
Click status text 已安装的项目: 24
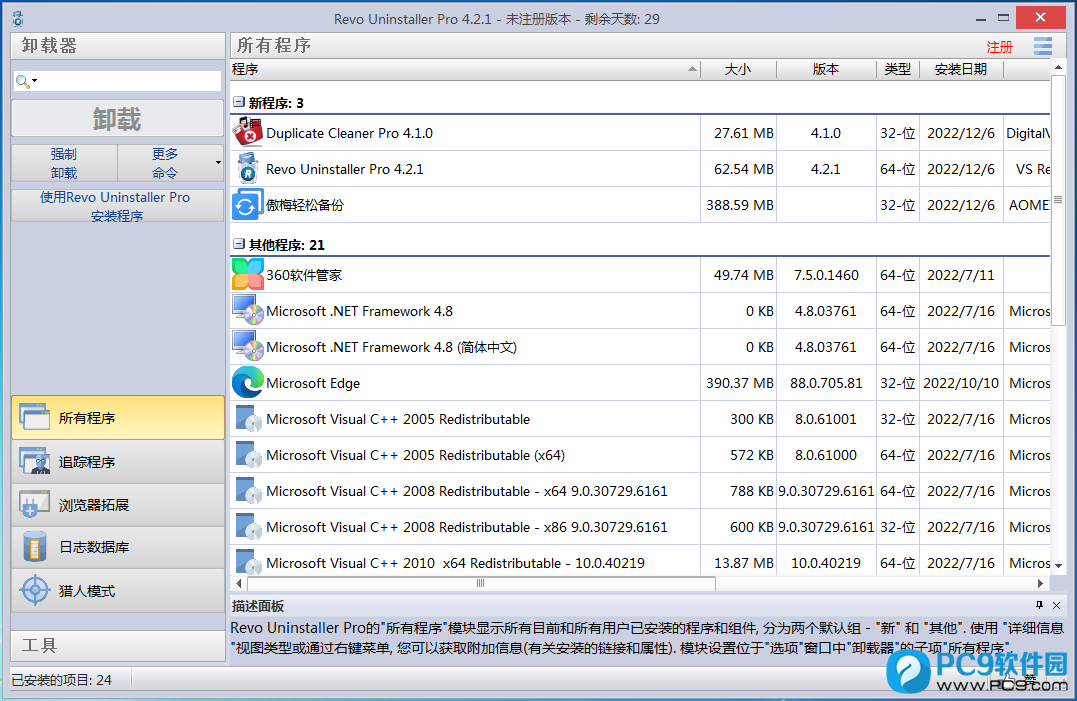click(x=62, y=680)
